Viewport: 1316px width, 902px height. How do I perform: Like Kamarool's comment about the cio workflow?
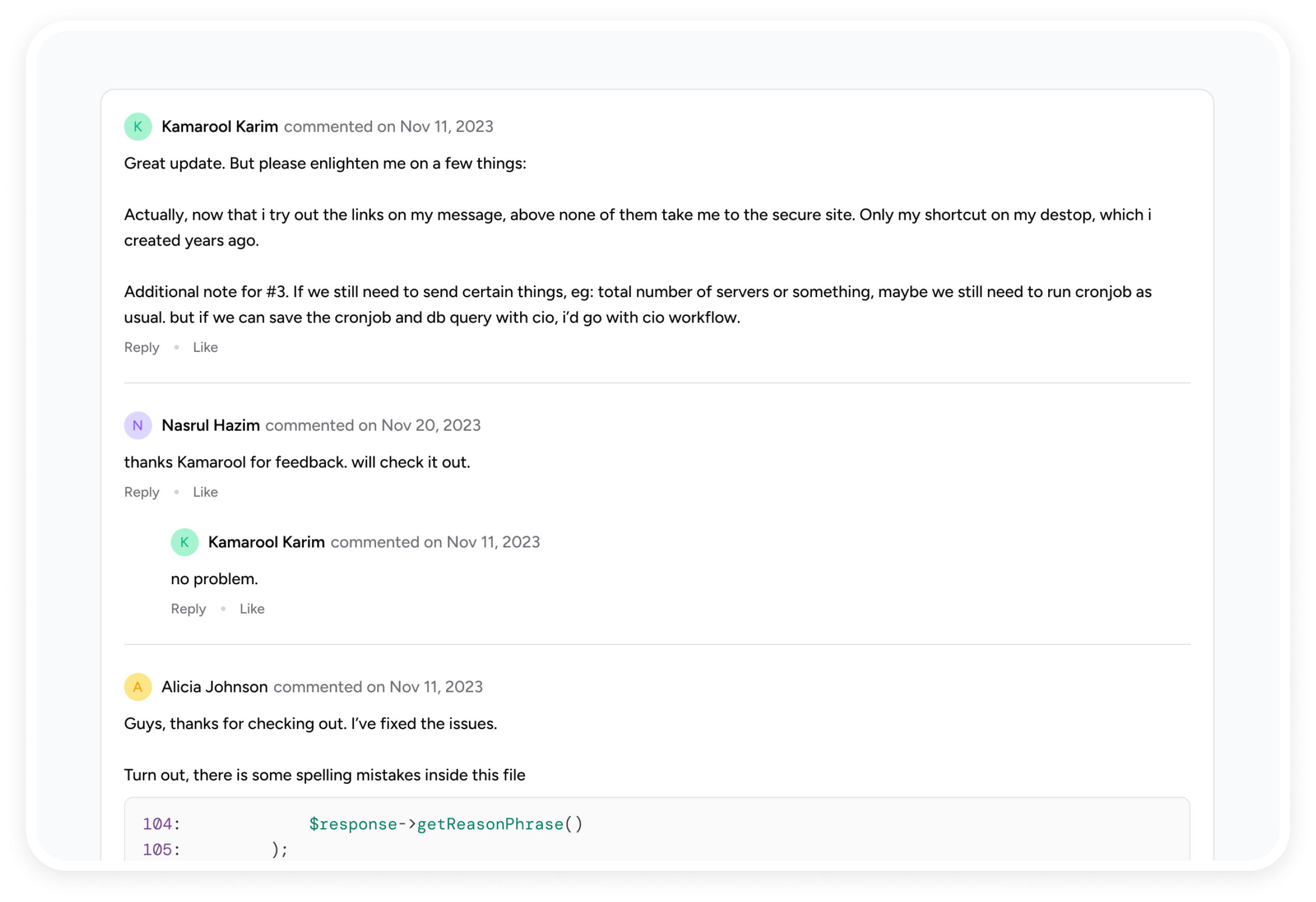205,347
